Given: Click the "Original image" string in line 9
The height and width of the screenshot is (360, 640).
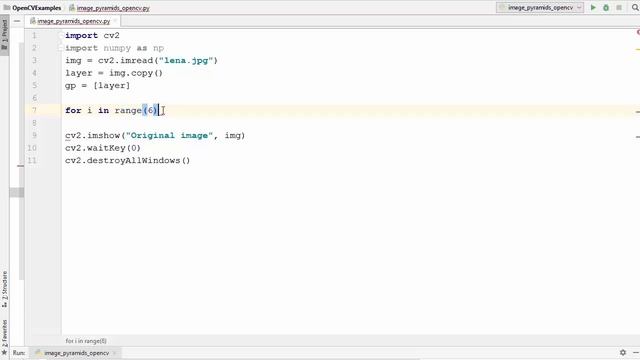Looking at the screenshot, I should click(x=169, y=136).
